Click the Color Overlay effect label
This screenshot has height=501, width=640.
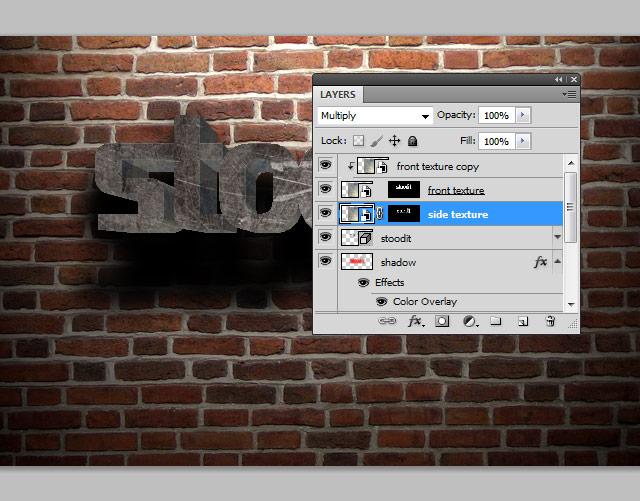pos(424,302)
